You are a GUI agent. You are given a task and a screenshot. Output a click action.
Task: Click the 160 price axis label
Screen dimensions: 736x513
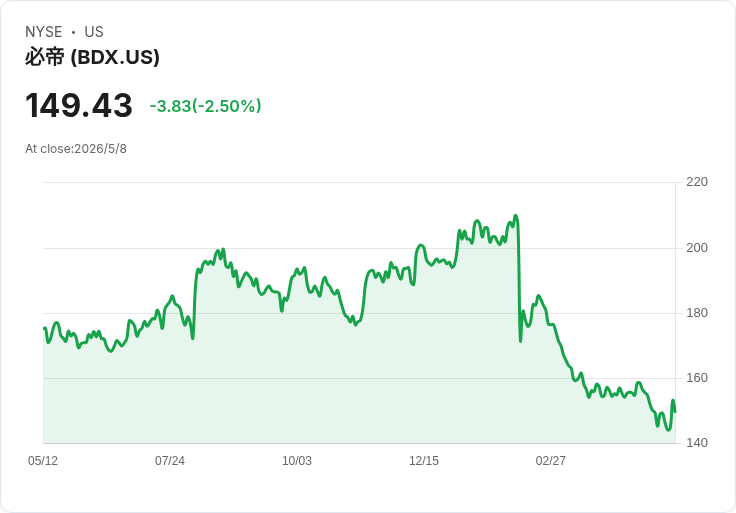coord(697,378)
